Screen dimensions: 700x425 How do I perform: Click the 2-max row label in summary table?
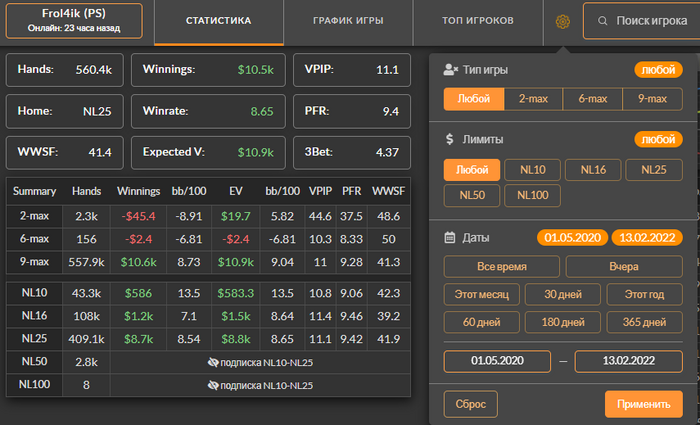click(34, 216)
